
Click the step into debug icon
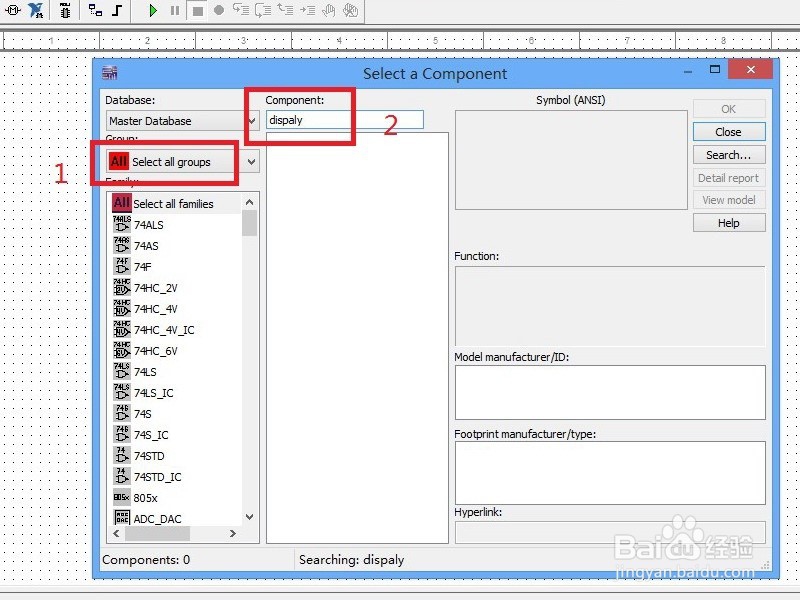click(x=241, y=10)
